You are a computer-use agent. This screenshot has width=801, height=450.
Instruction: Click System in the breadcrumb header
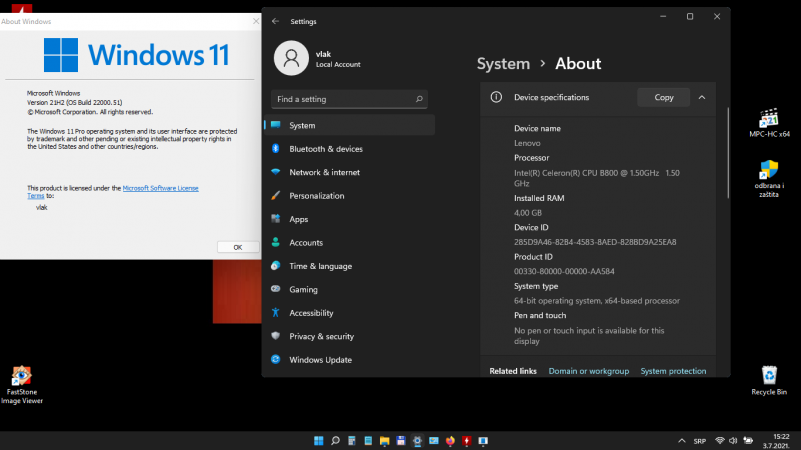coord(503,64)
